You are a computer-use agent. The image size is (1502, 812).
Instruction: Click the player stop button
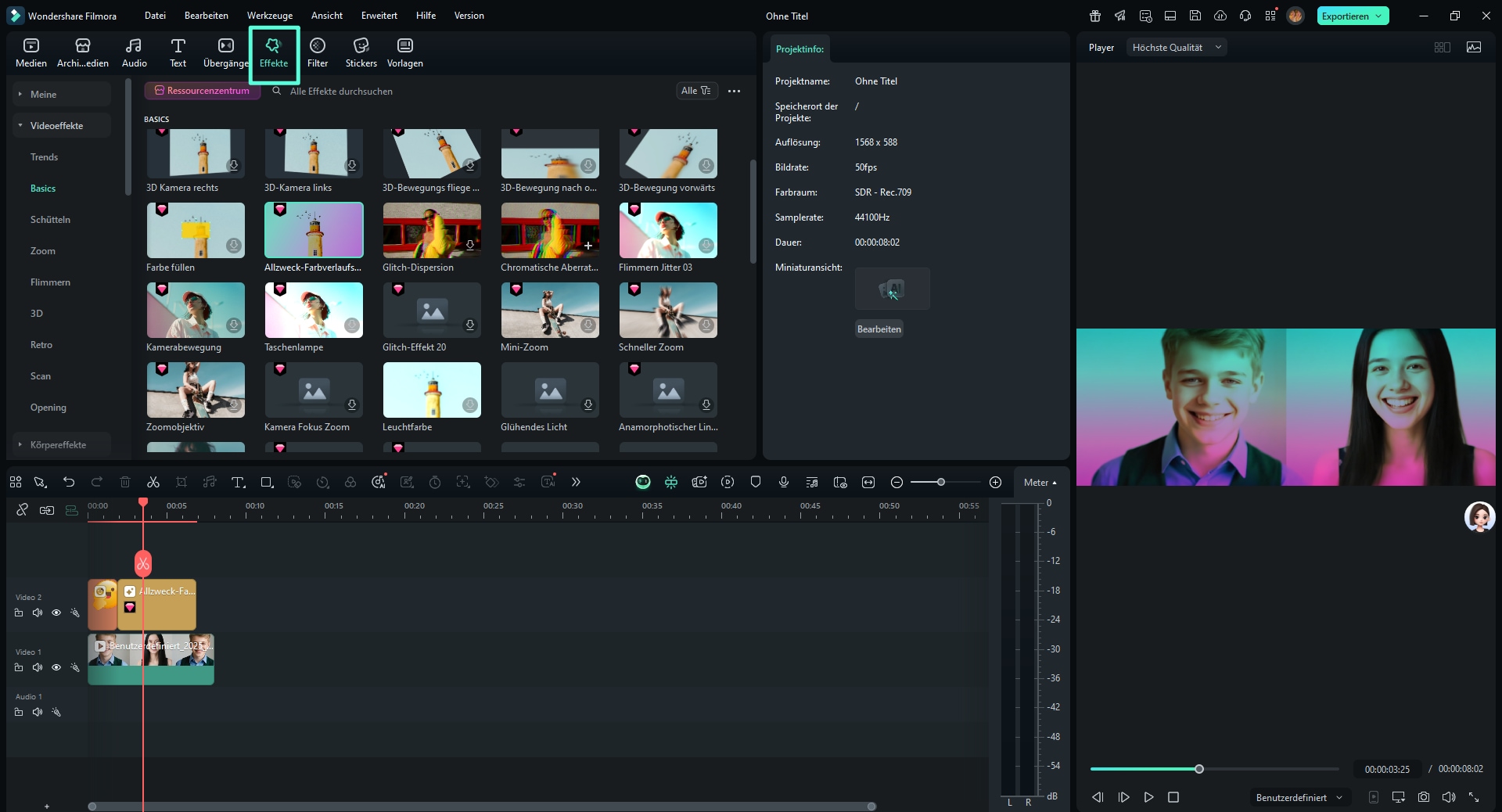click(1173, 797)
